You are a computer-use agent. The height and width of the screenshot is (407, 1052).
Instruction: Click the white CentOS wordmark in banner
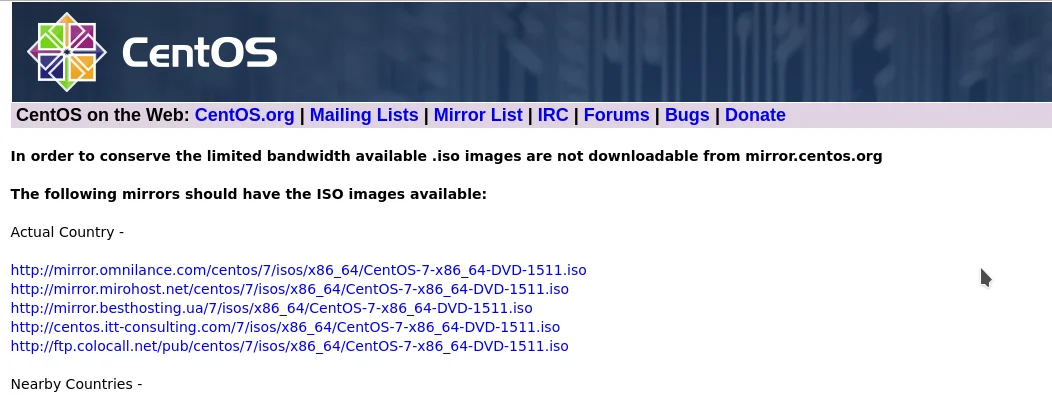click(x=199, y=52)
